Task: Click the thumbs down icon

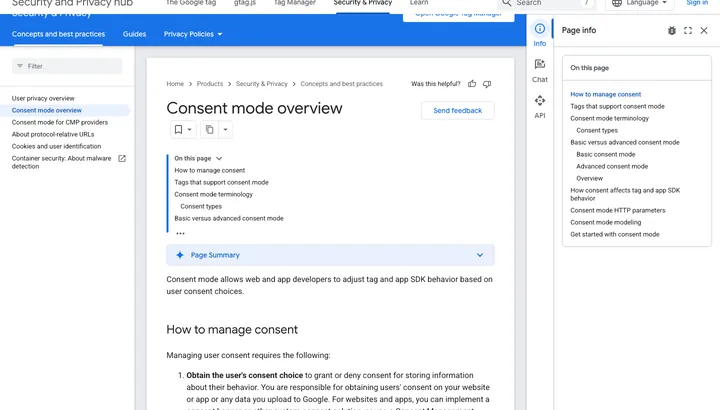Action: 487,84
